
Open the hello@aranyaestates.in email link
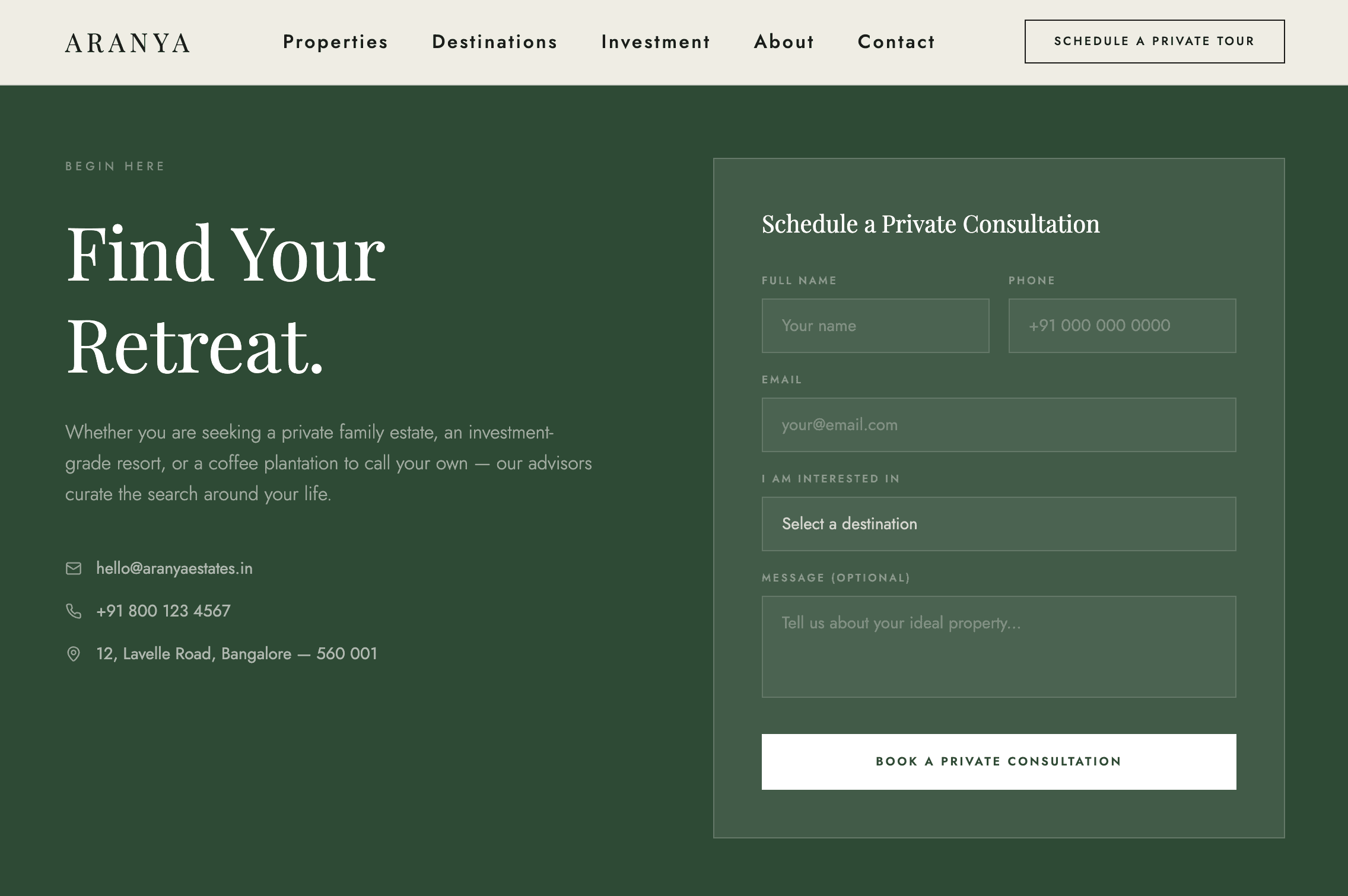[174, 568]
